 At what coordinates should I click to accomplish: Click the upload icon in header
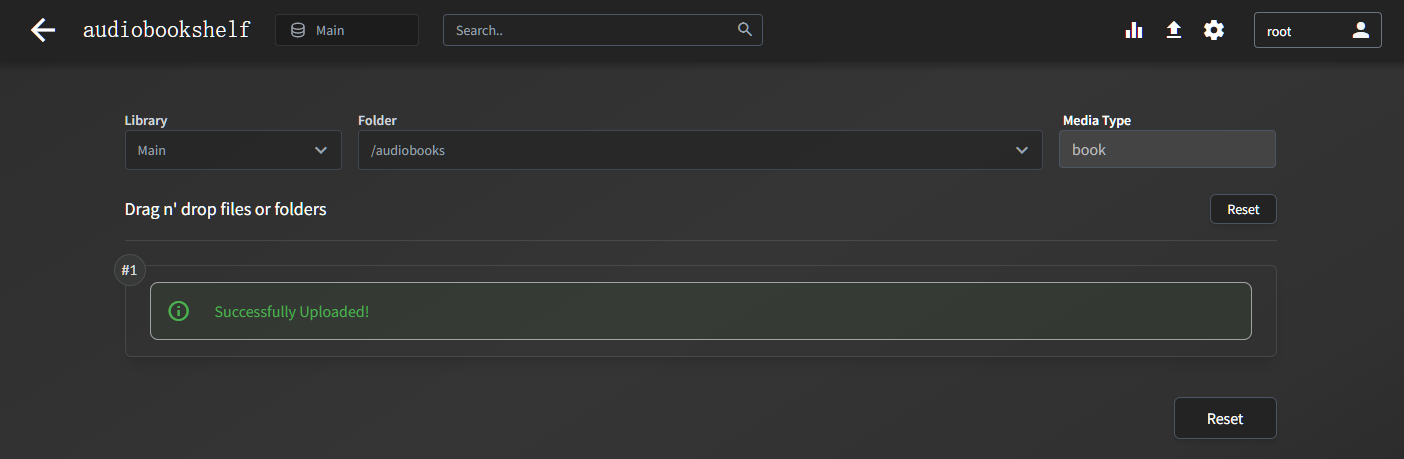pos(1174,30)
